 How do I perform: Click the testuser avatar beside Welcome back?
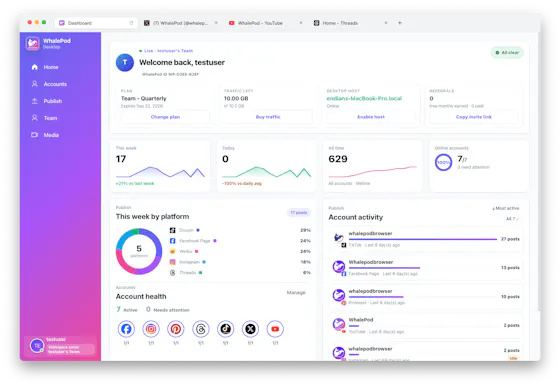[125, 62]
